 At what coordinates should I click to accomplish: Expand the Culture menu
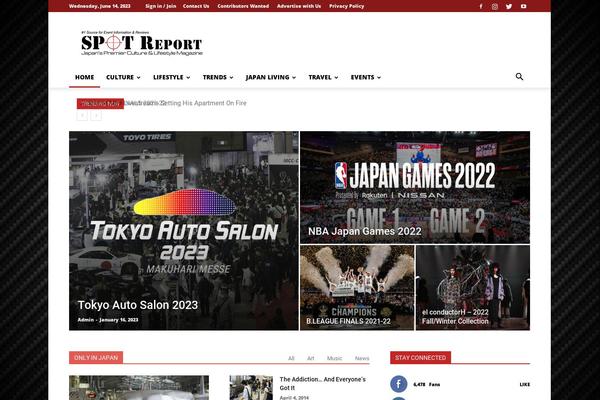pyautogui.click(x=123, y=77)
